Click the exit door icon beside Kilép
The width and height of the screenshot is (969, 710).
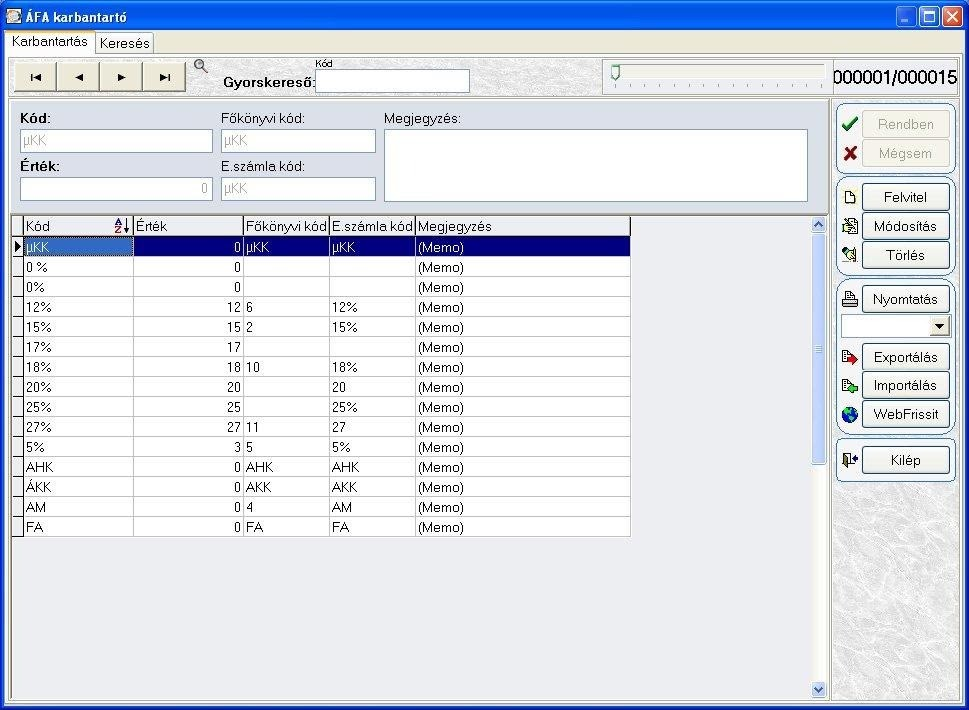pos(850,460)
